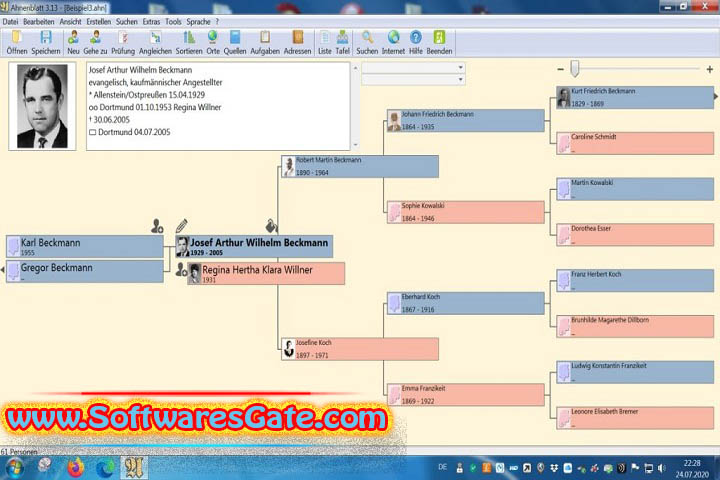Open the Adressen address book icon
720x480 pixels.
(297, 43)
